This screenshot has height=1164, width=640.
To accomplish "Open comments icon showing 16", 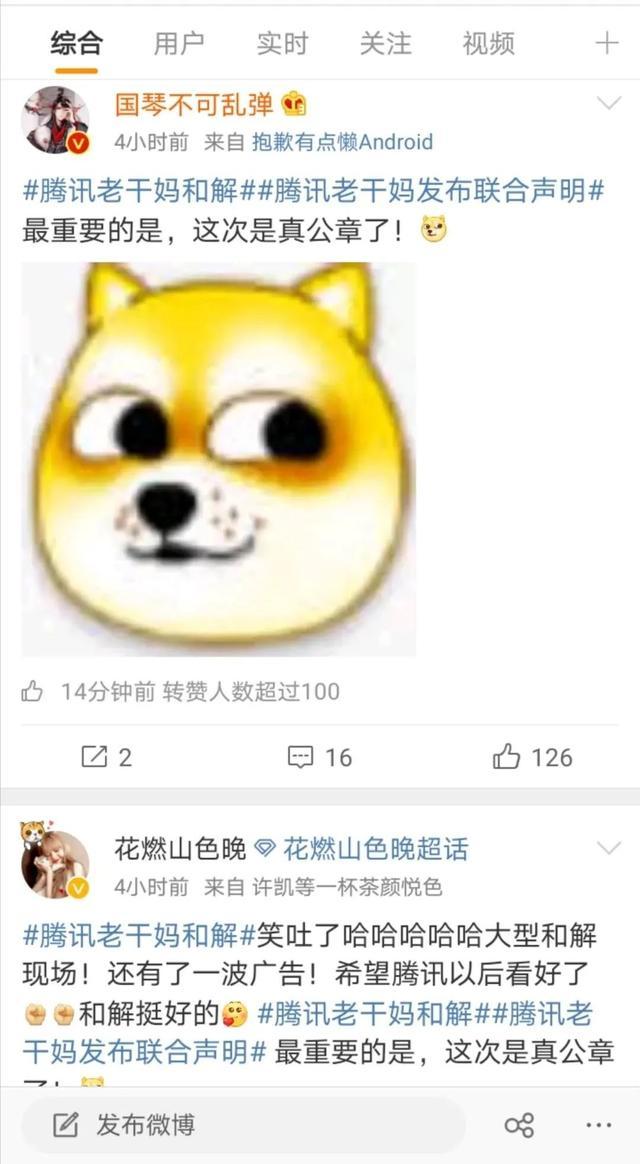I will click(300, 757).
